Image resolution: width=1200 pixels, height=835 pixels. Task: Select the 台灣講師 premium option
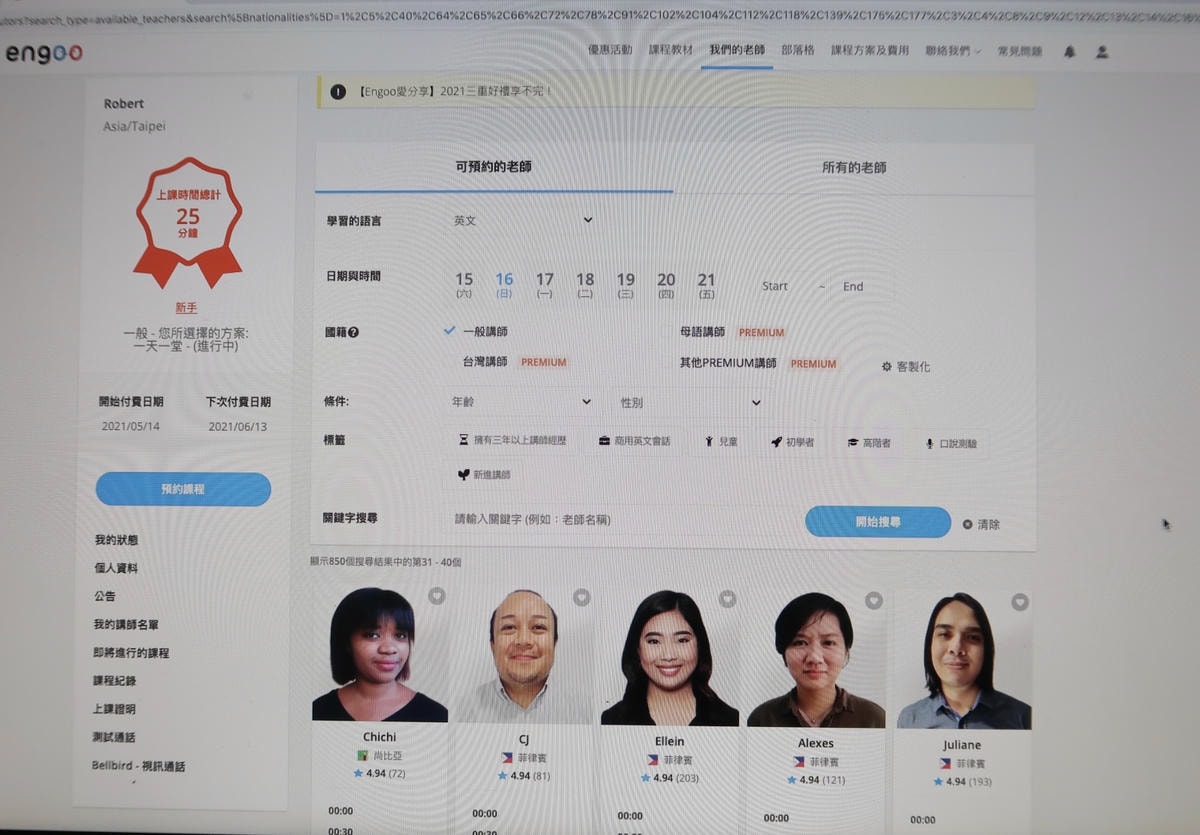484,362
